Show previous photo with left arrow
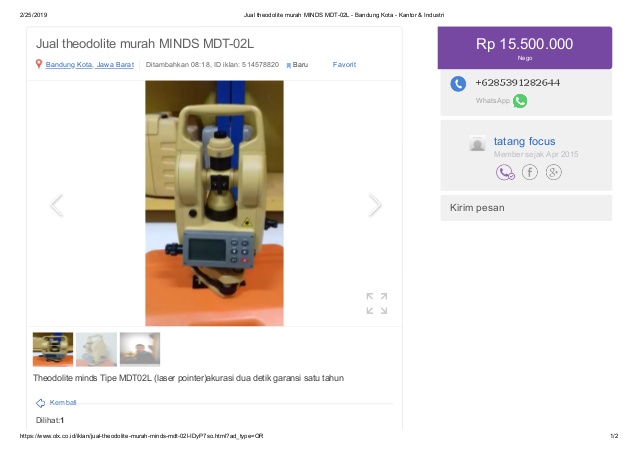 tap(56, 205)
